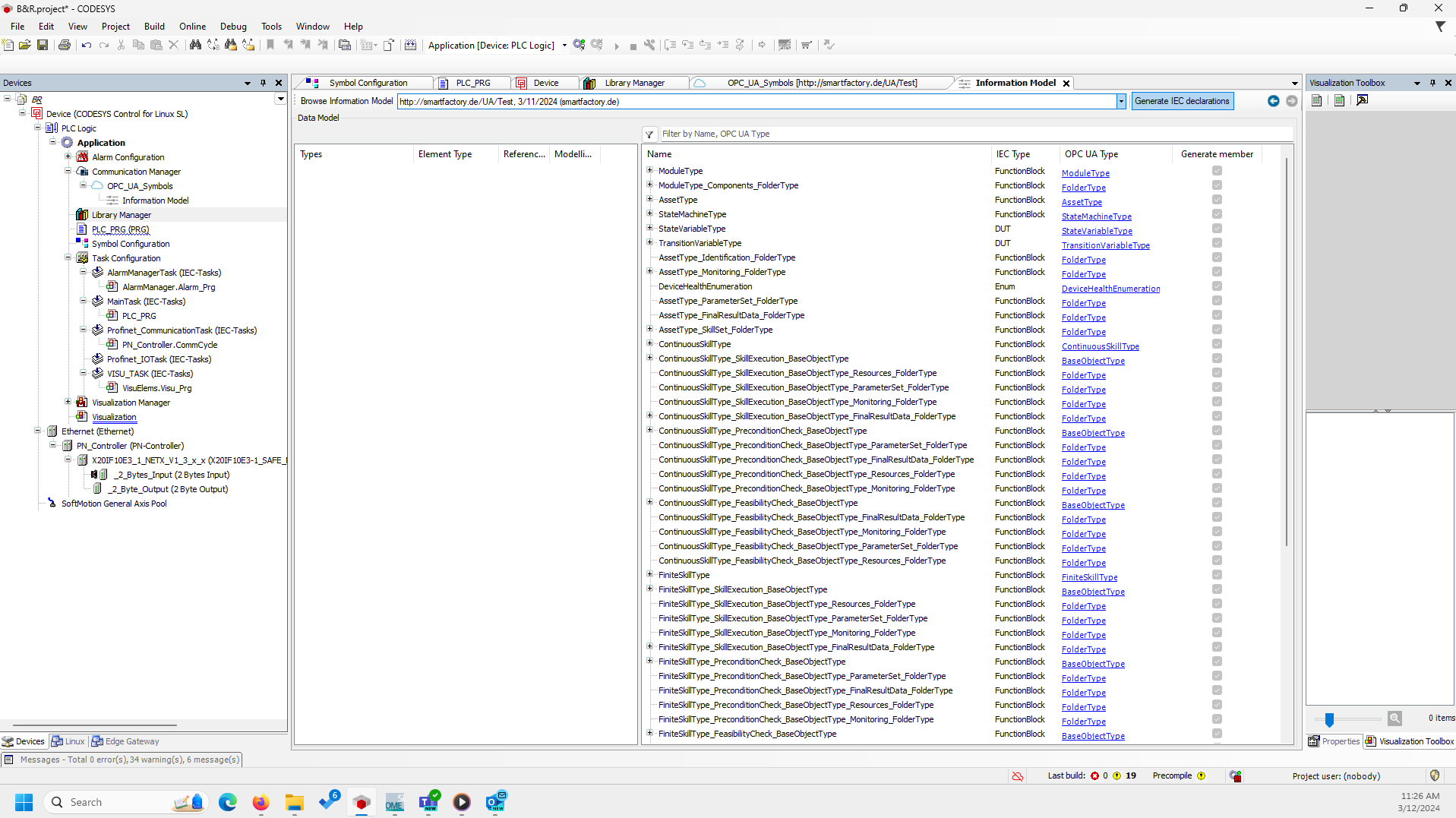Click the Undo arrow icon
The height and width of the screenshot is (818, 1456).
pos(87,46)
